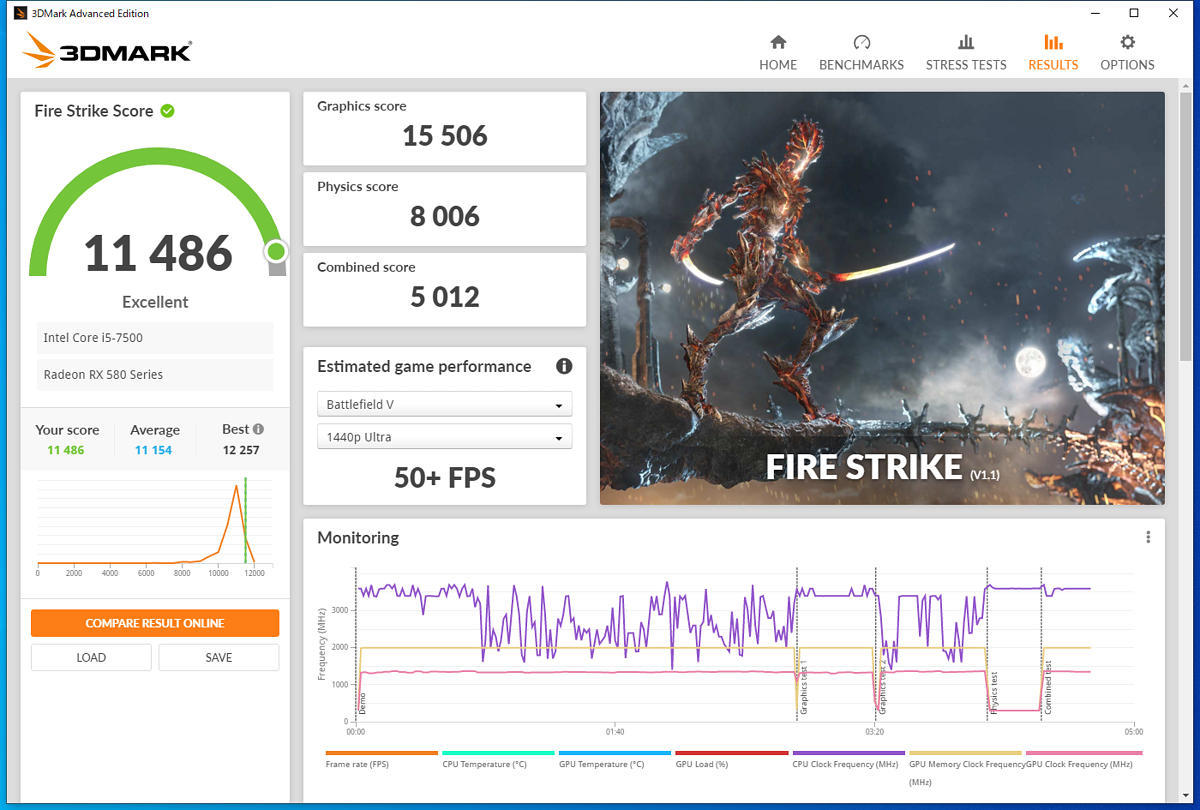The height and width of the screenshot is (810, 1200).
Task: Click the Intel Core i5-7500 entry
Action: pos(155,338)
